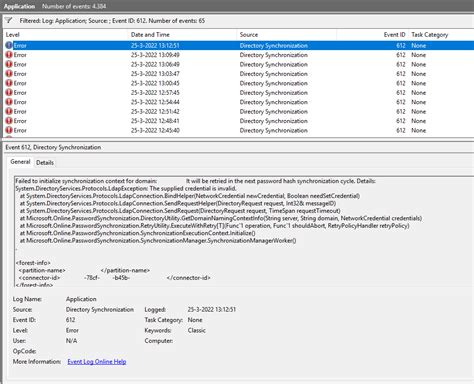Click error icon of the 12:51:42 event
474x384 pixels.
pyautogui.click(x=9, y=111)
